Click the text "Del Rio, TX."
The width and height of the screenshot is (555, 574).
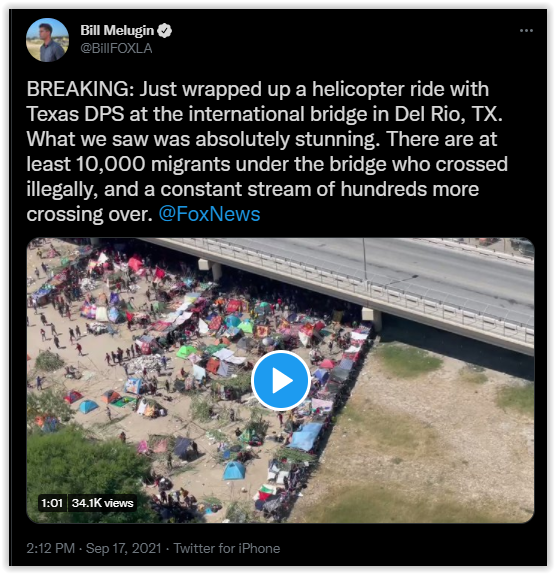tap(448, 114)
